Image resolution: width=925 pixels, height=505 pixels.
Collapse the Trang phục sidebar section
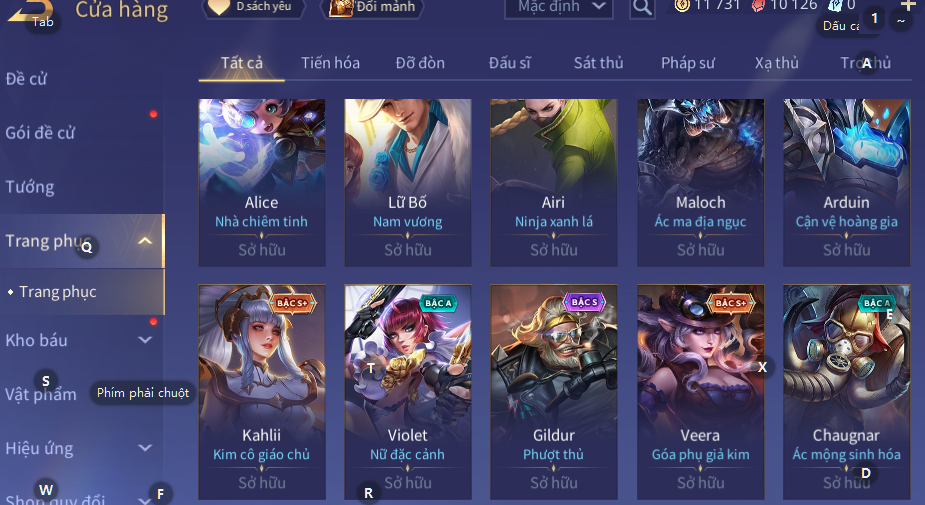145,241
